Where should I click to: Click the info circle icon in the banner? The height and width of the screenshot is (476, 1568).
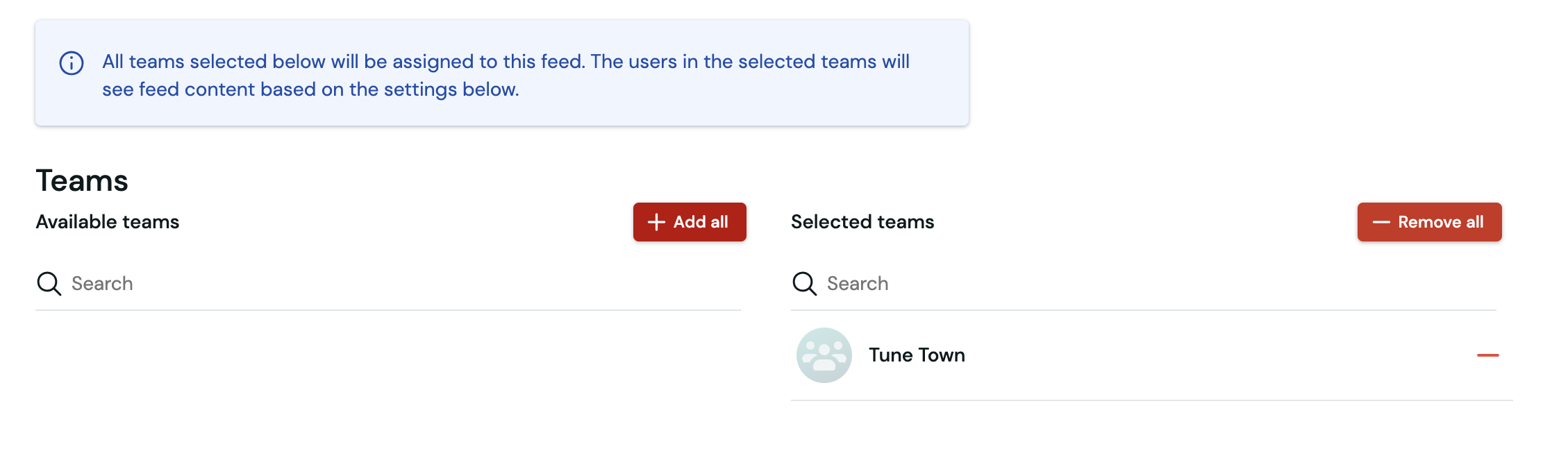[72, 63]
